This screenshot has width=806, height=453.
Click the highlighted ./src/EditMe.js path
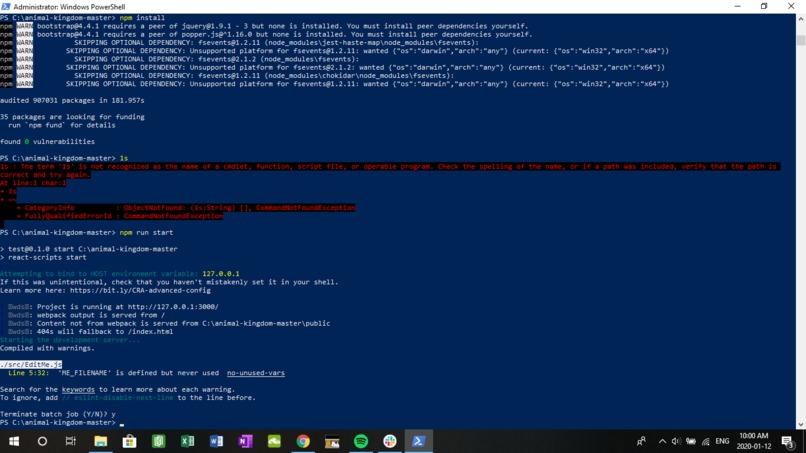point(31,365)
